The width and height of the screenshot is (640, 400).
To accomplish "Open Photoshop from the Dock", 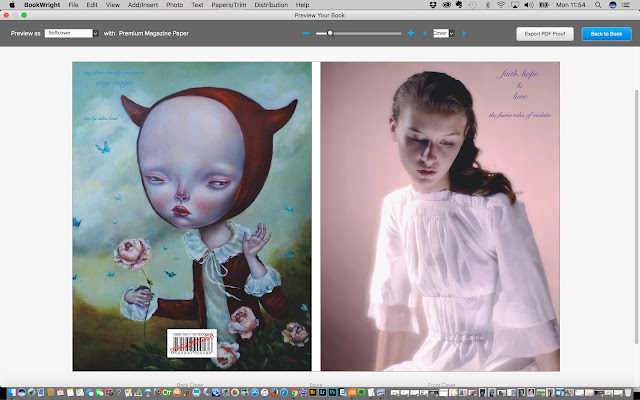I will click(333, 393).
